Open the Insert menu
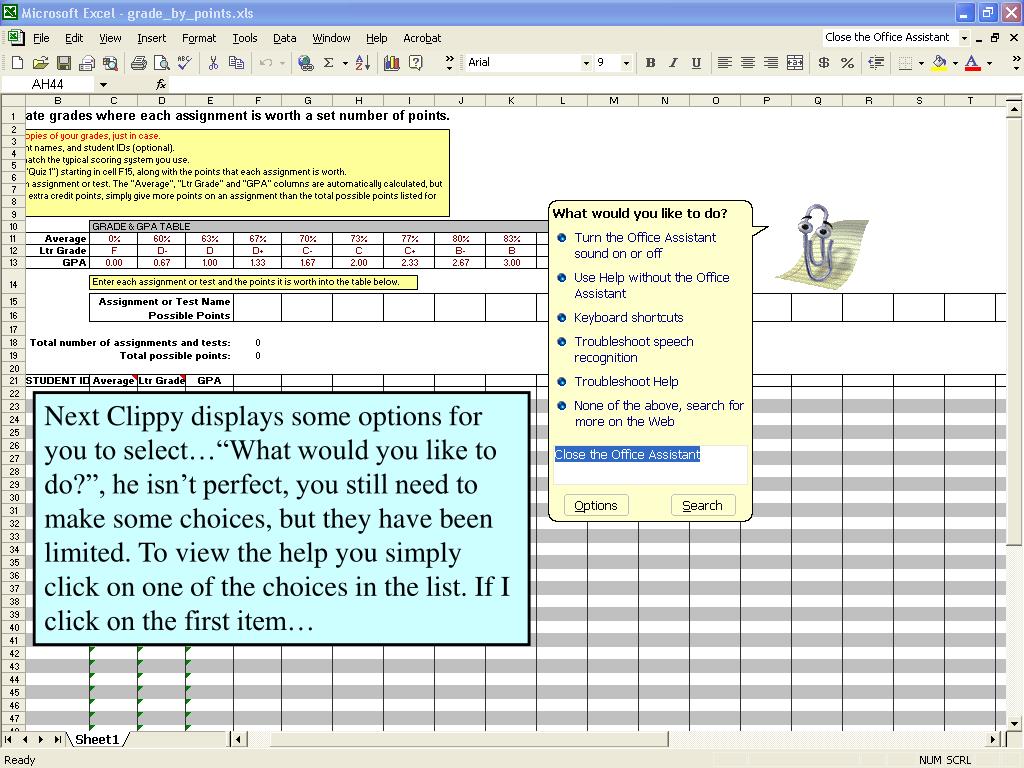Image resolution: width=1024 pixels, height=768 pixels. tap(152, 38)
